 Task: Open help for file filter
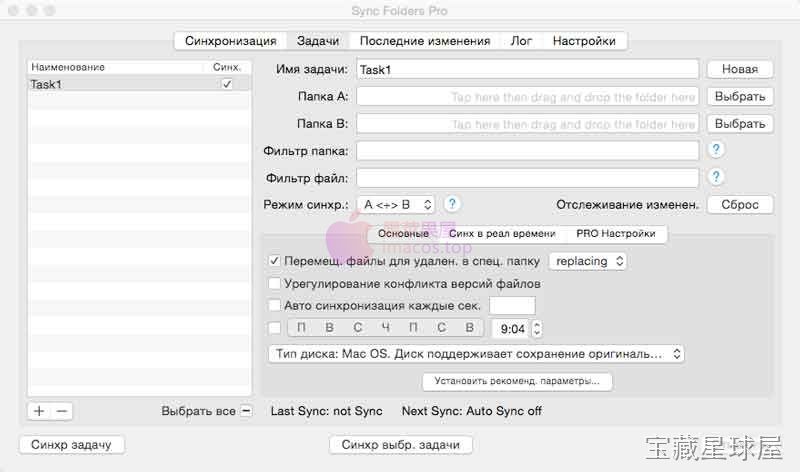coord(716,177)
